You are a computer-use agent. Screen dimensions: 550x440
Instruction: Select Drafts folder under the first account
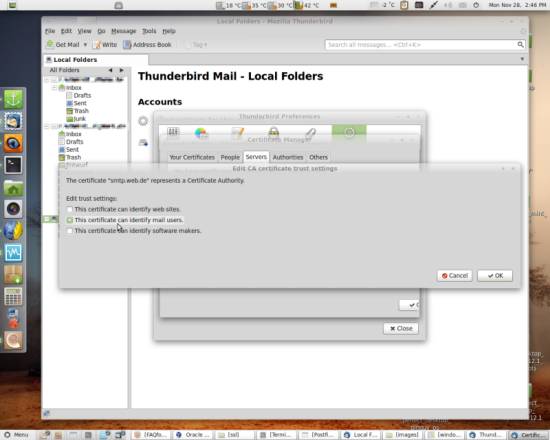point(79,95)
